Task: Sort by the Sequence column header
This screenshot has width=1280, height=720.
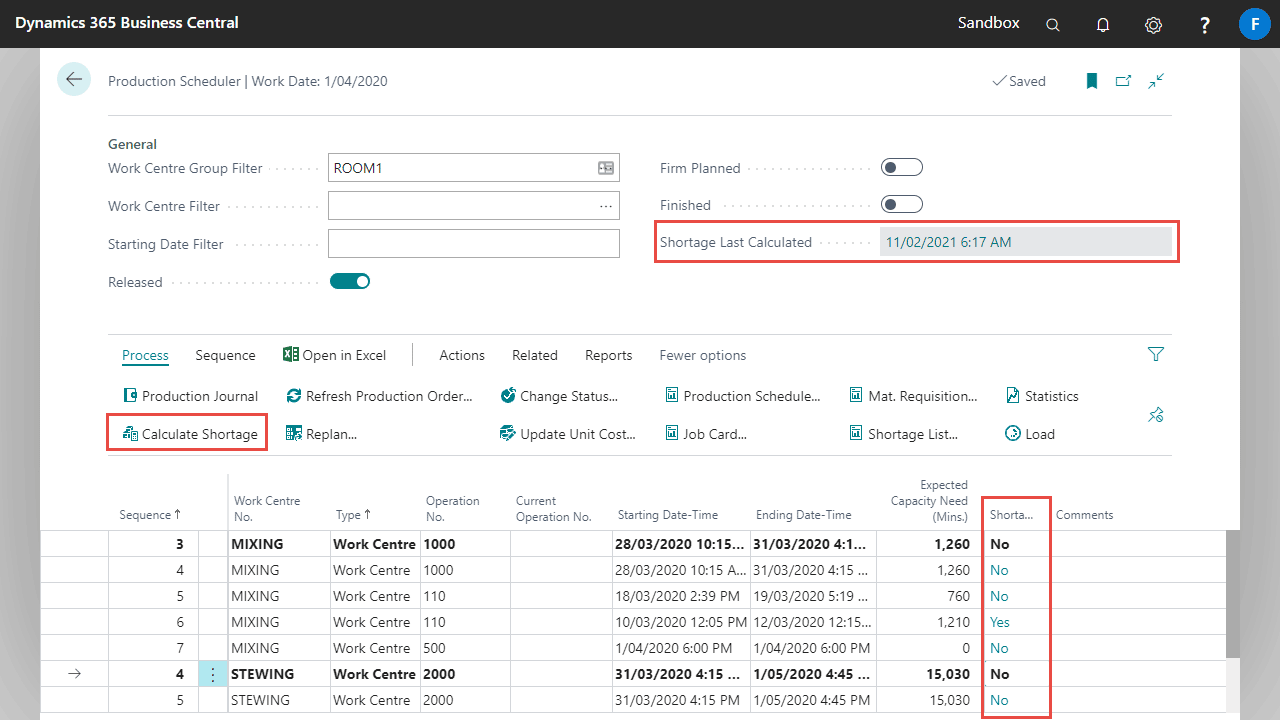Action: (150, 515)
